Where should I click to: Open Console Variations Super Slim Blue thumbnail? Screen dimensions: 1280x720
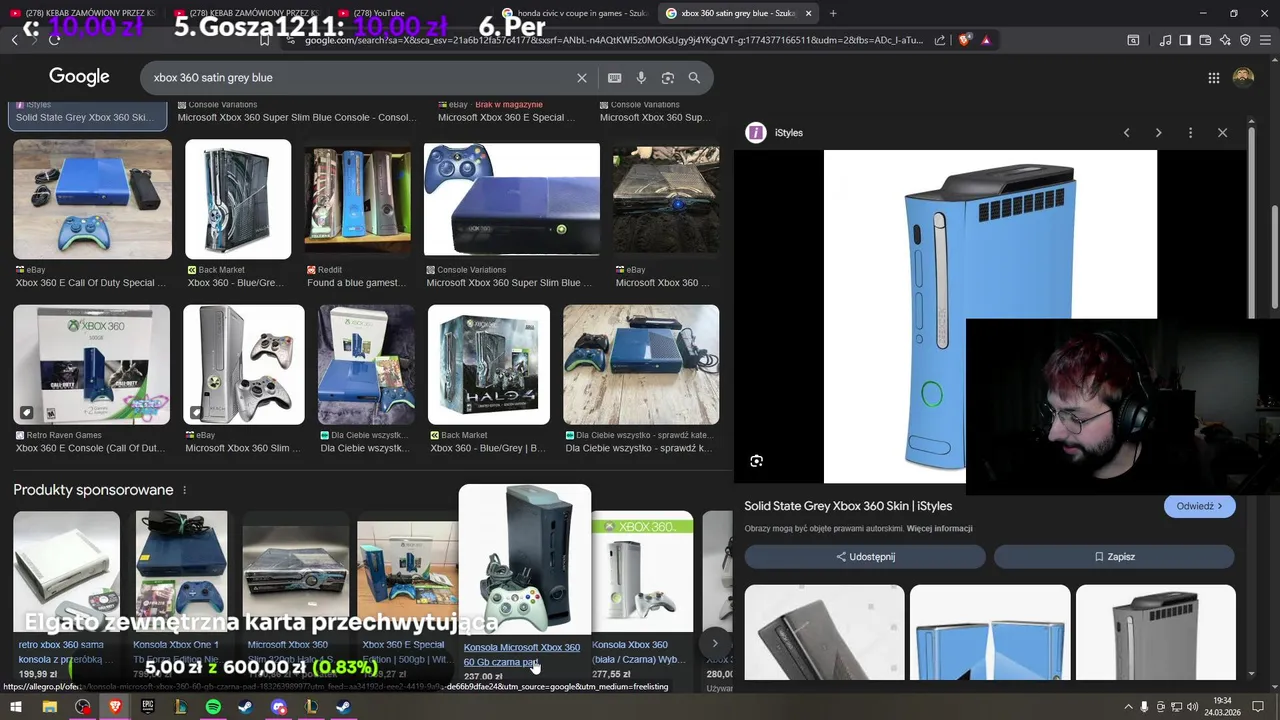(x=512, y=199)
